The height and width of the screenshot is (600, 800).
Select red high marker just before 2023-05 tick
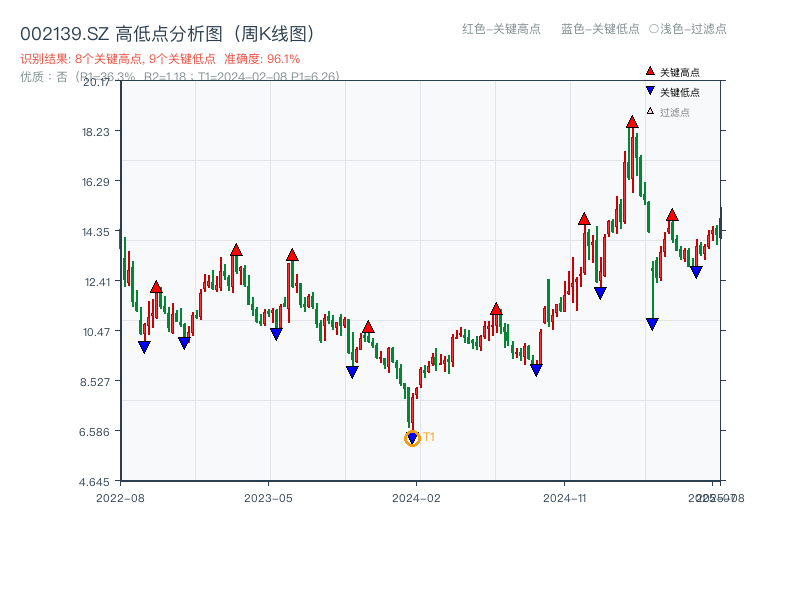(x=236, y=250)
